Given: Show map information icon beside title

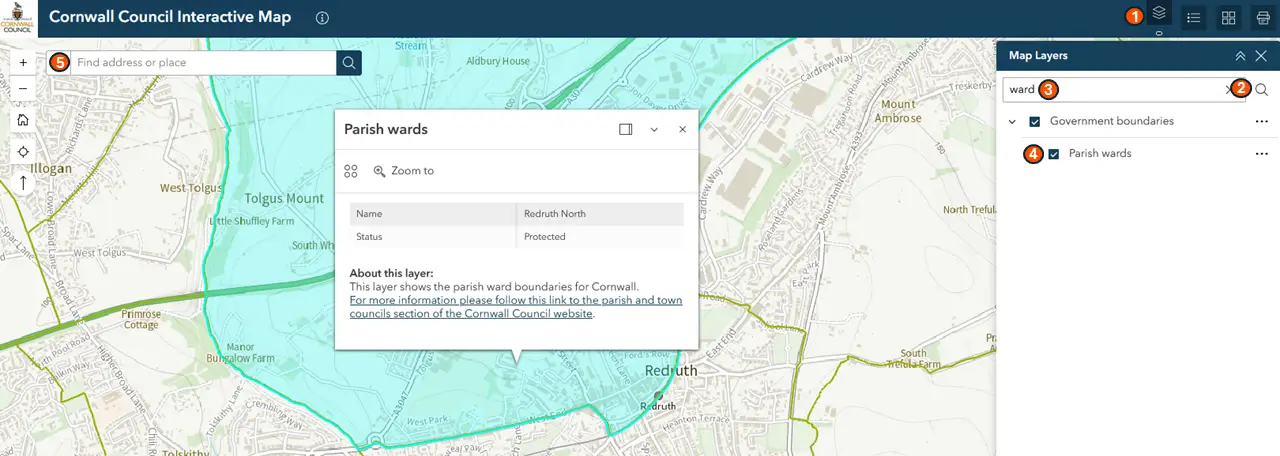Looking at the screenshot, I should 322,18.
